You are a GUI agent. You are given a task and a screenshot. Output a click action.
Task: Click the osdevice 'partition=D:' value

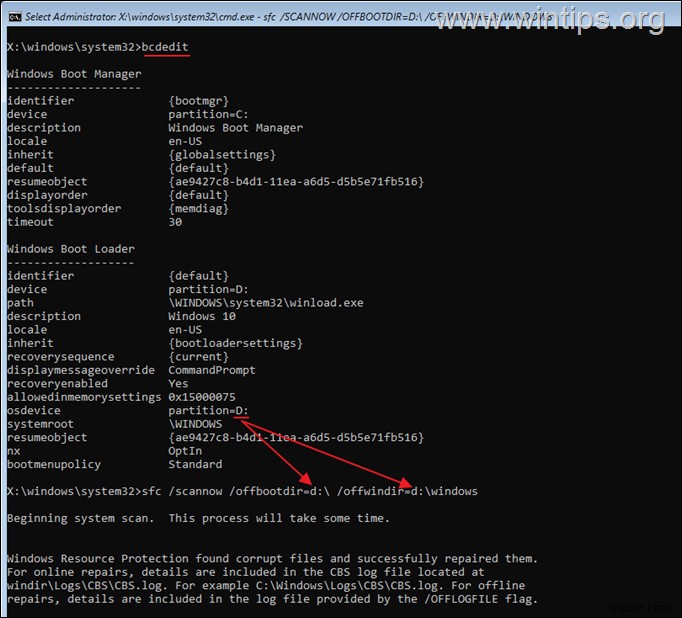(x=208, y=411)
